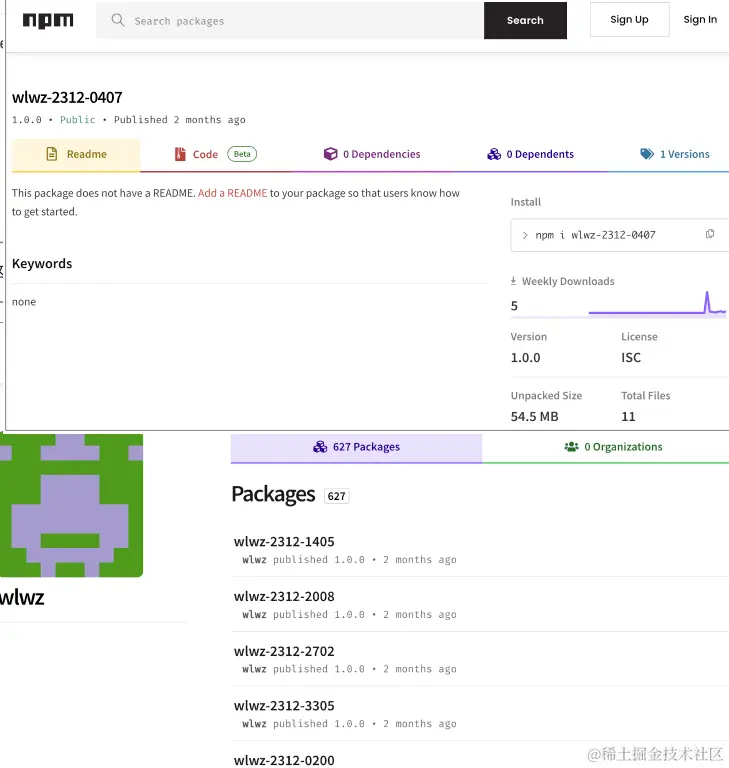Click the black Search button
The width and height of the screenshot is (729, 768).
(x=525, y=21)
